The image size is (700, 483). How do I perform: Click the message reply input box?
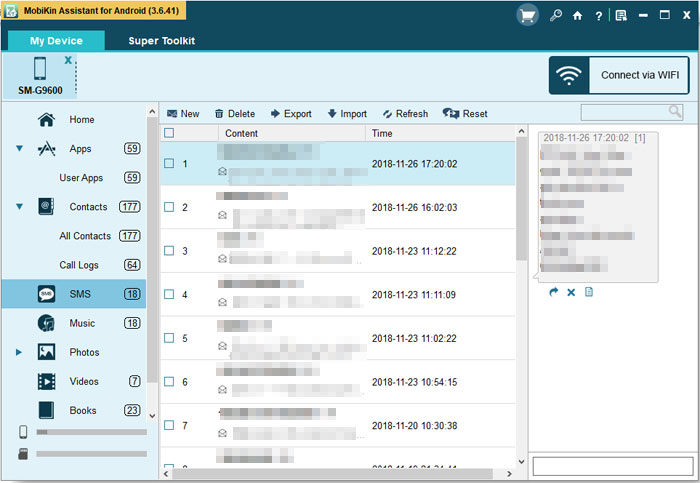613,466
